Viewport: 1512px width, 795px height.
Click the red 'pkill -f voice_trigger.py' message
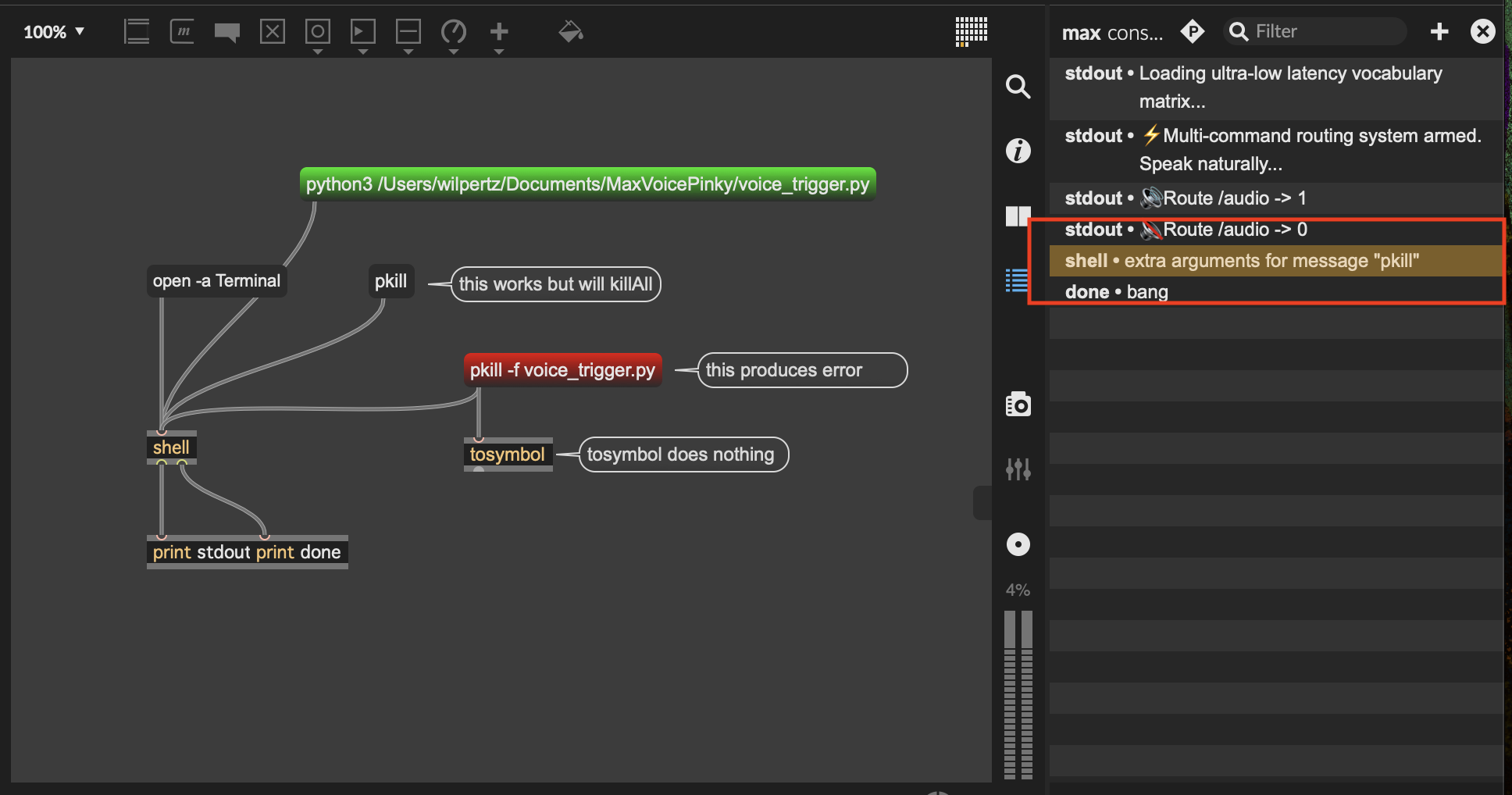[x=562, y=370]
